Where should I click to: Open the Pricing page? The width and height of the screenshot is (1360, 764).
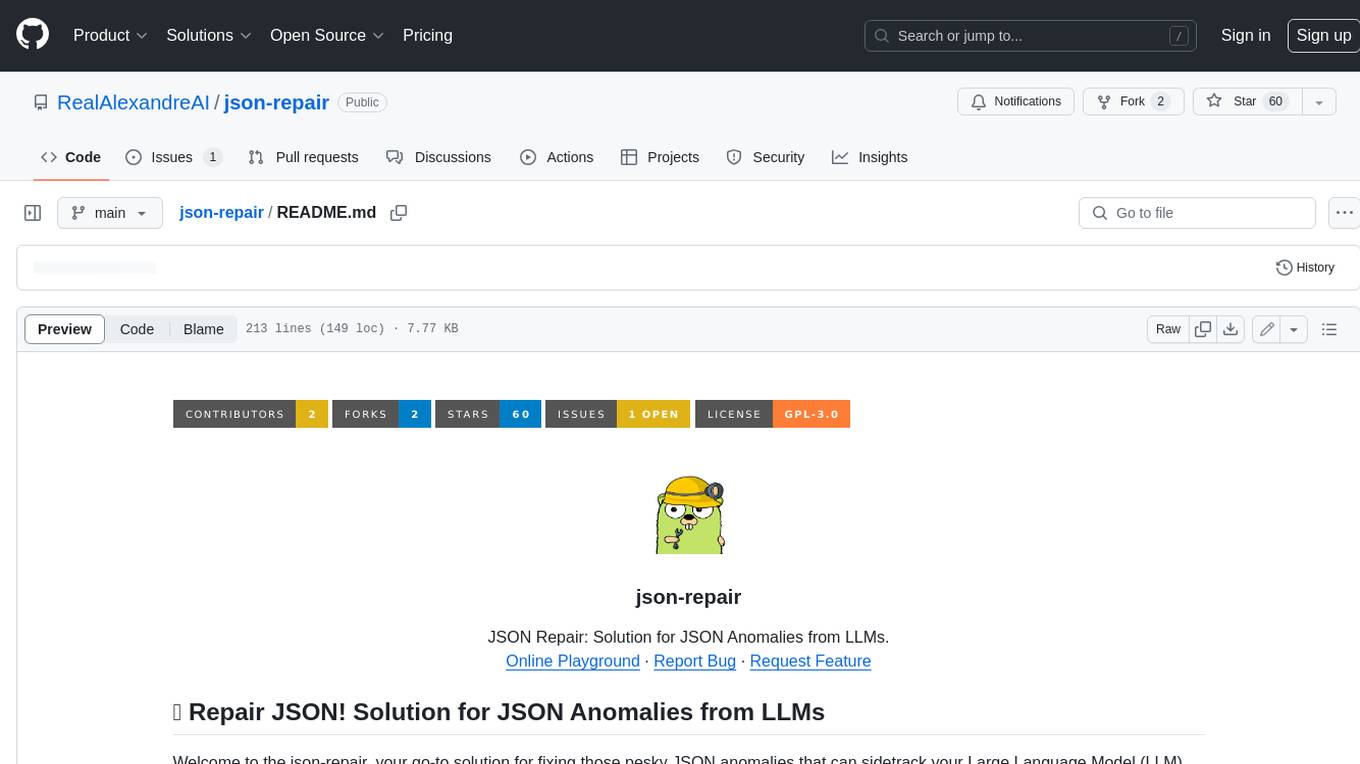coord(427,35)
